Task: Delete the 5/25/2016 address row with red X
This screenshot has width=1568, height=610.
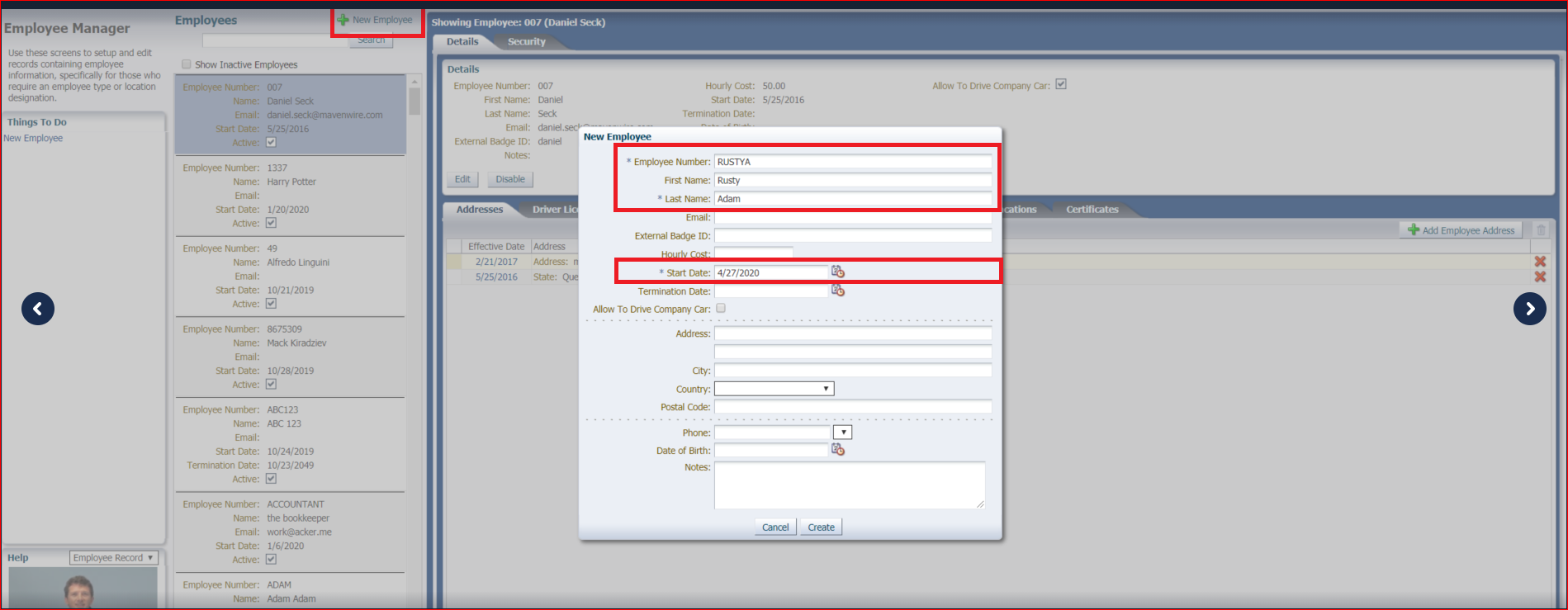Action: (1540, 277)
